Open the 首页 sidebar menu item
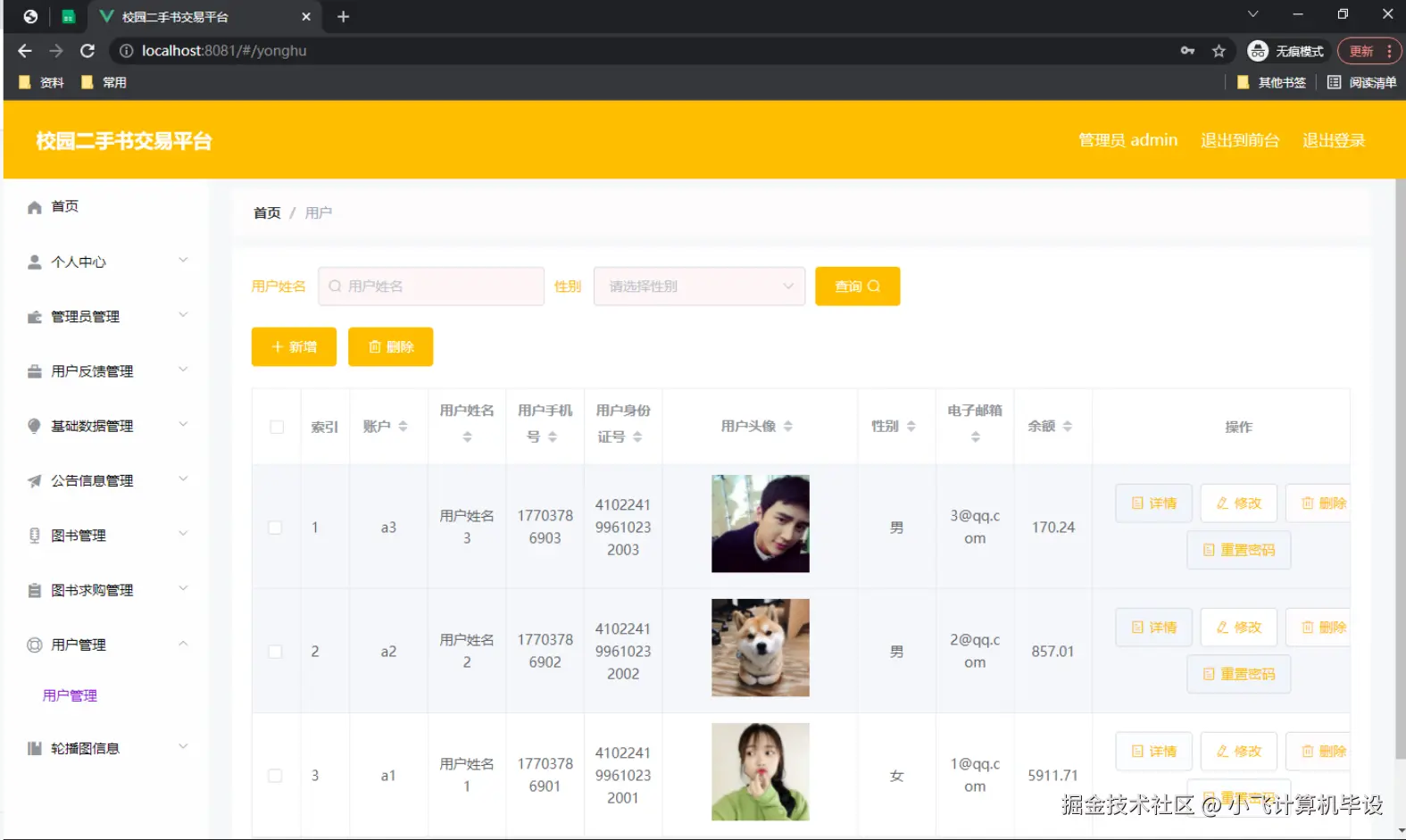Image resolution: width=1406 pixels, height=840 pixels. point(107,207)
